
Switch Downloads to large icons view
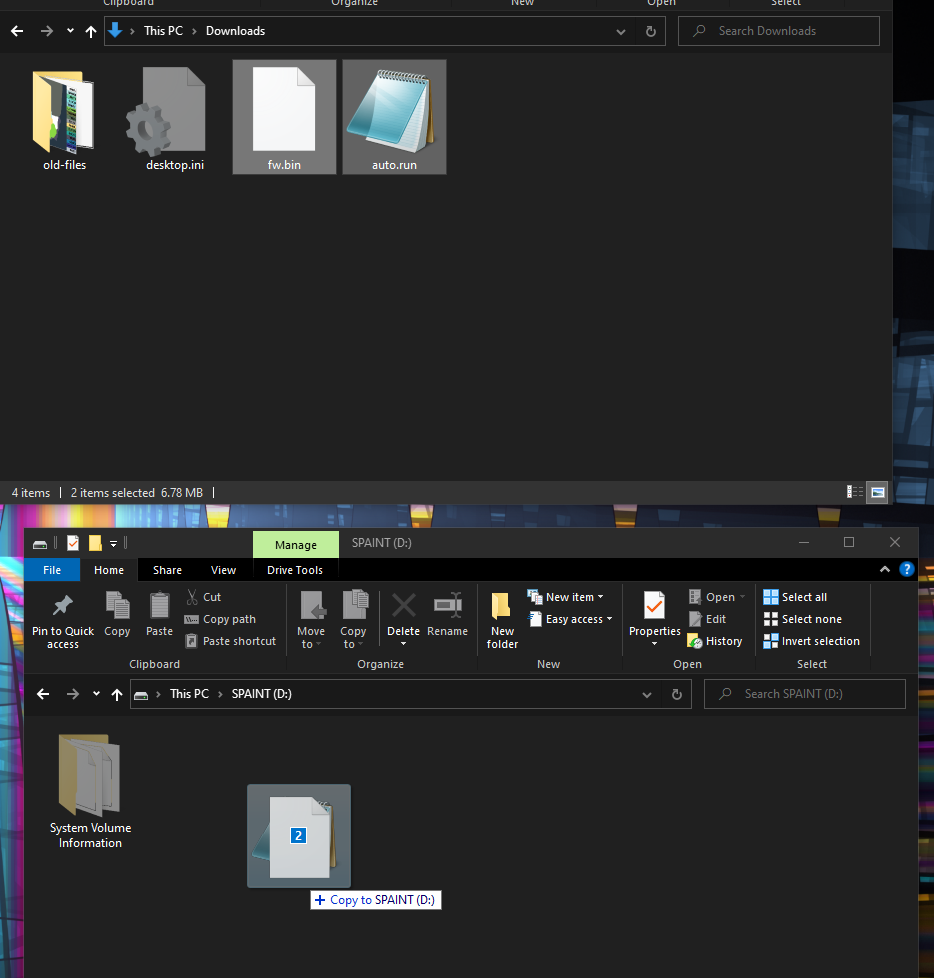point(877,492)
